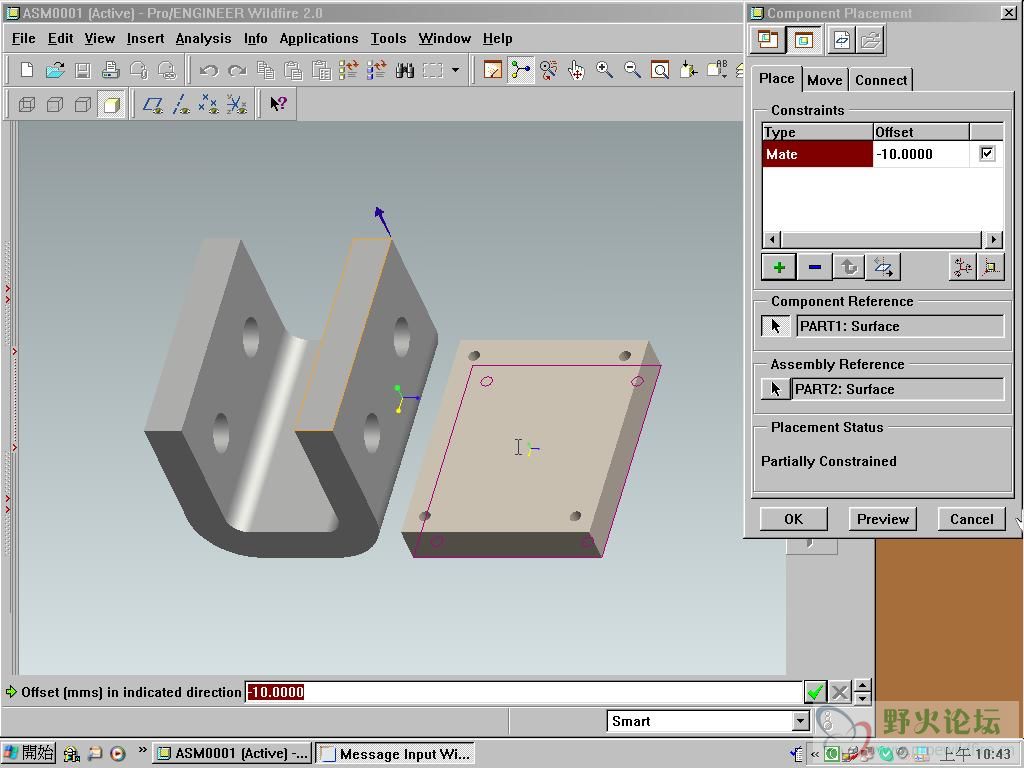
Task: Accept offset value with green check
Action: pos(814,692)
